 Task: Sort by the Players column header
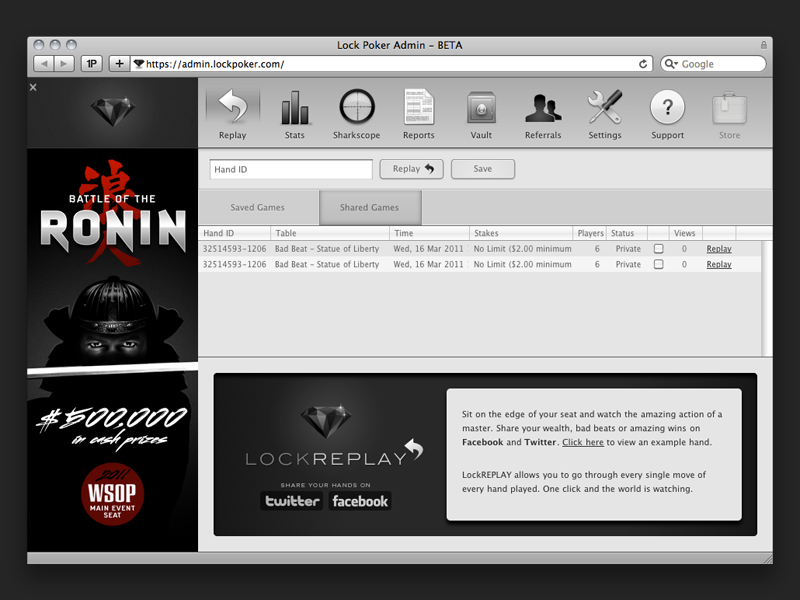pos(590,233)
